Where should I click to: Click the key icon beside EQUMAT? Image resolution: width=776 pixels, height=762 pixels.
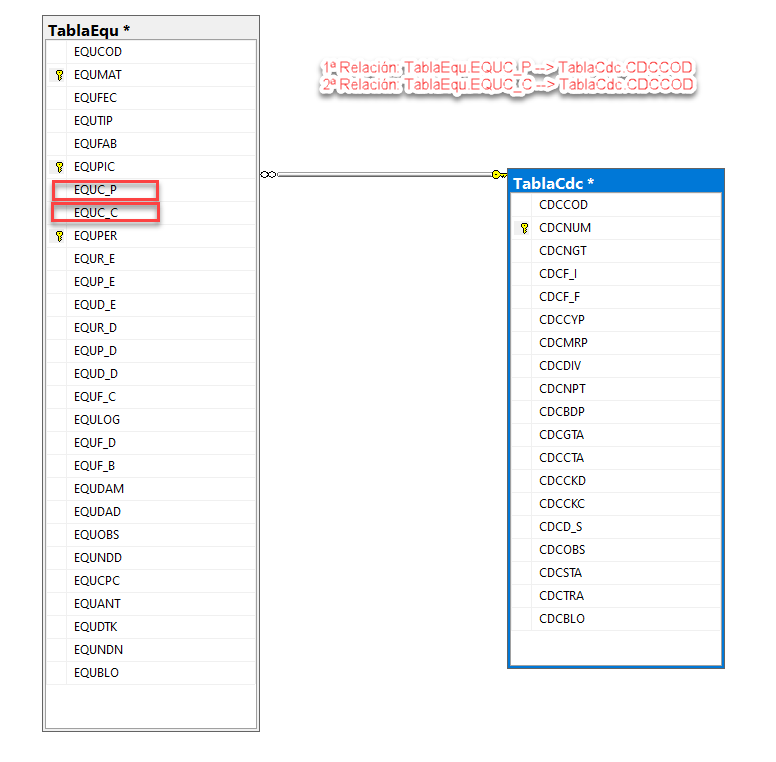[59, 75]
